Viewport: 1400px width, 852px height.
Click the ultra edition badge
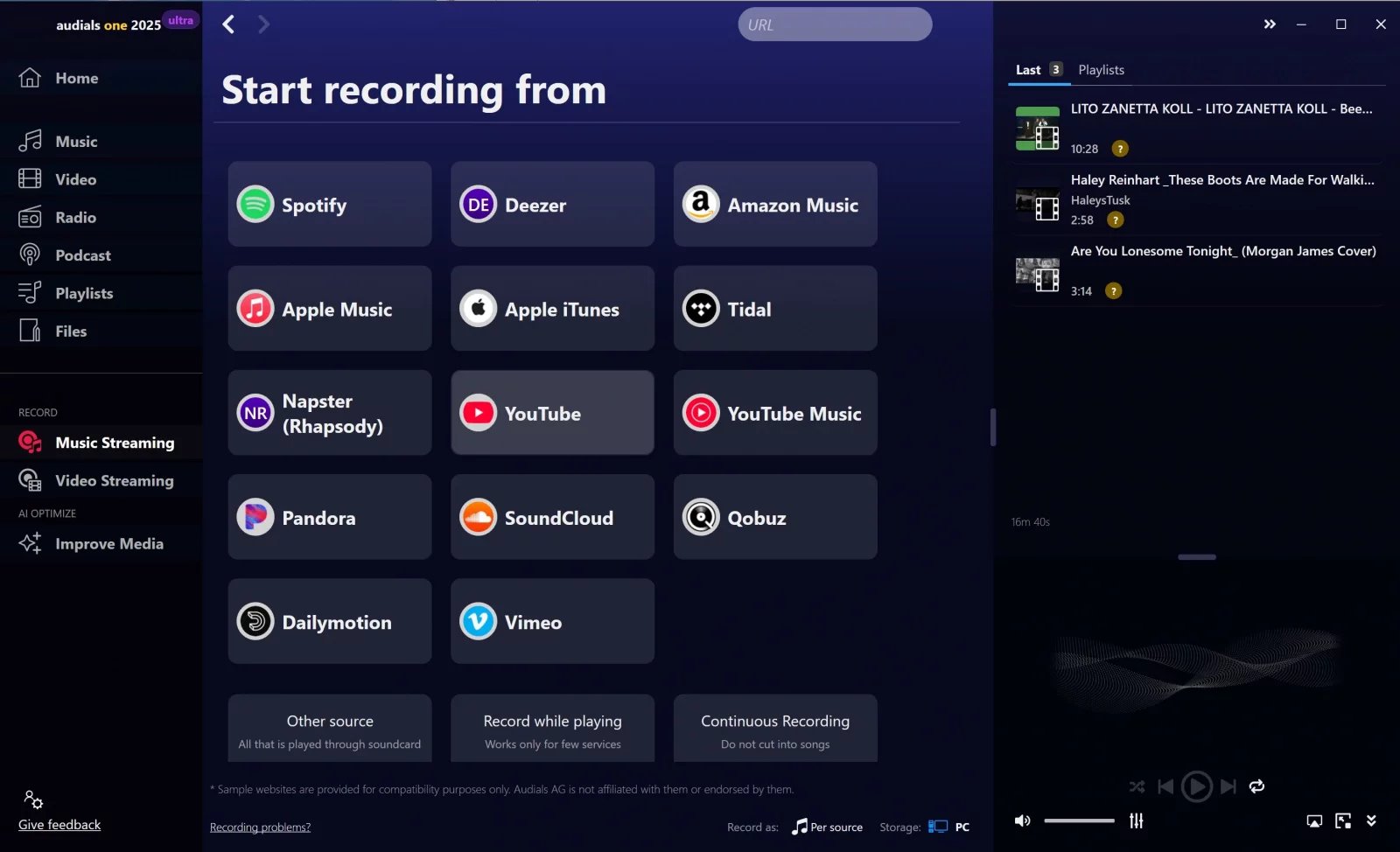[x=181, y=20]
